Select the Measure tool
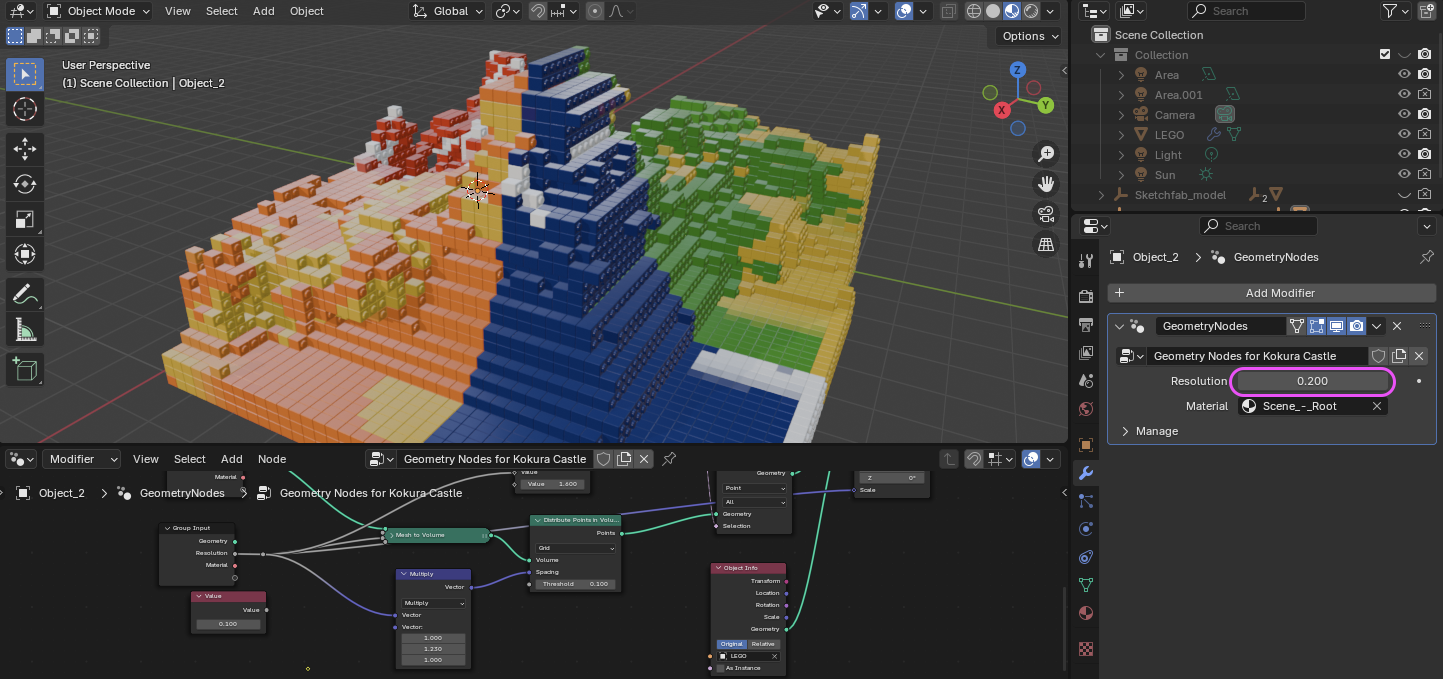The height and width of the screenshot is (679, 1443). tap(25, 329)
